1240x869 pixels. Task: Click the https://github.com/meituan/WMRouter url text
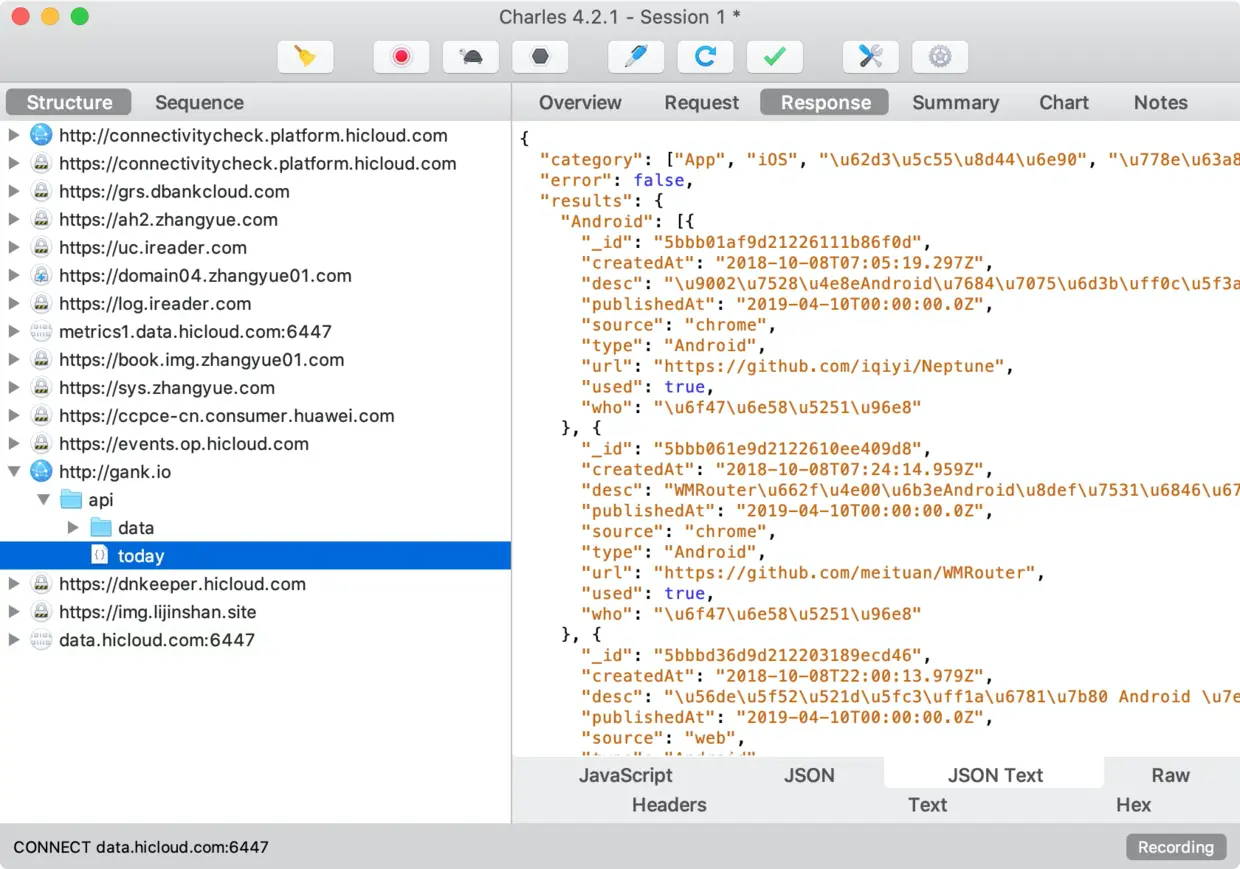850,573
